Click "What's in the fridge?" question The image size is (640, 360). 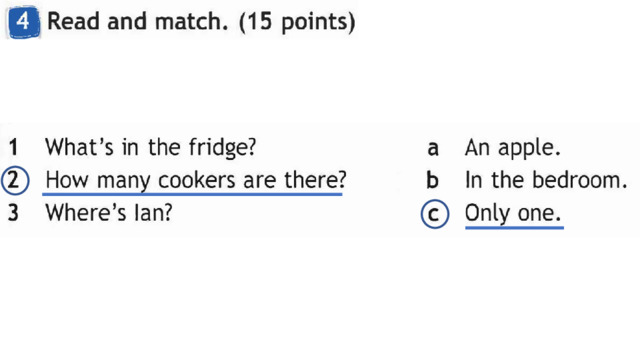[150, 147]
